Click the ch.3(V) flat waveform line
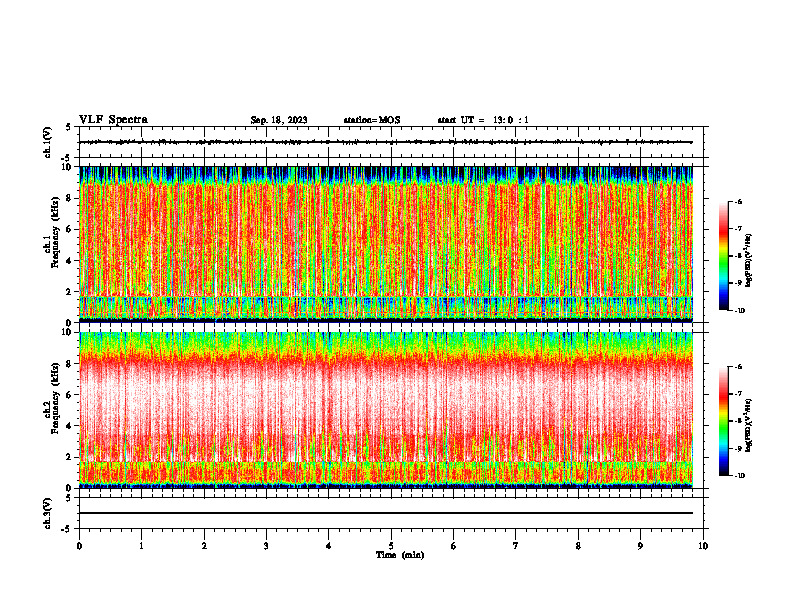This screenshot has height=612, width=792. point(385,513)
